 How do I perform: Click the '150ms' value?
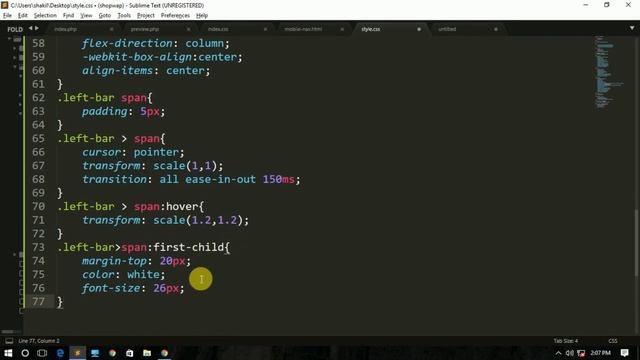[x=278, y=179]
